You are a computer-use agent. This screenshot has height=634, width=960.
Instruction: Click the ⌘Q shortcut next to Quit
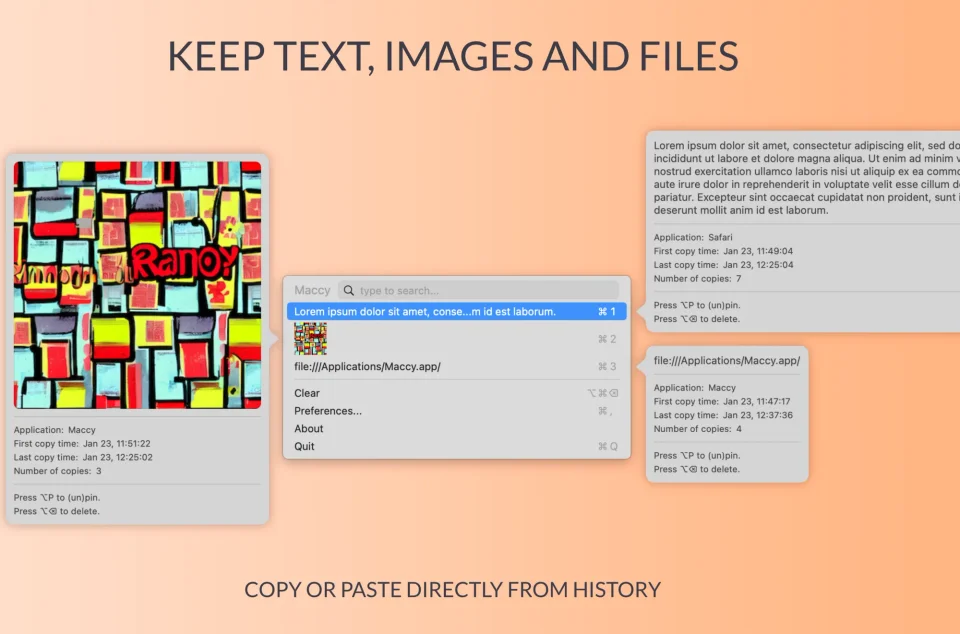[607, 447]
